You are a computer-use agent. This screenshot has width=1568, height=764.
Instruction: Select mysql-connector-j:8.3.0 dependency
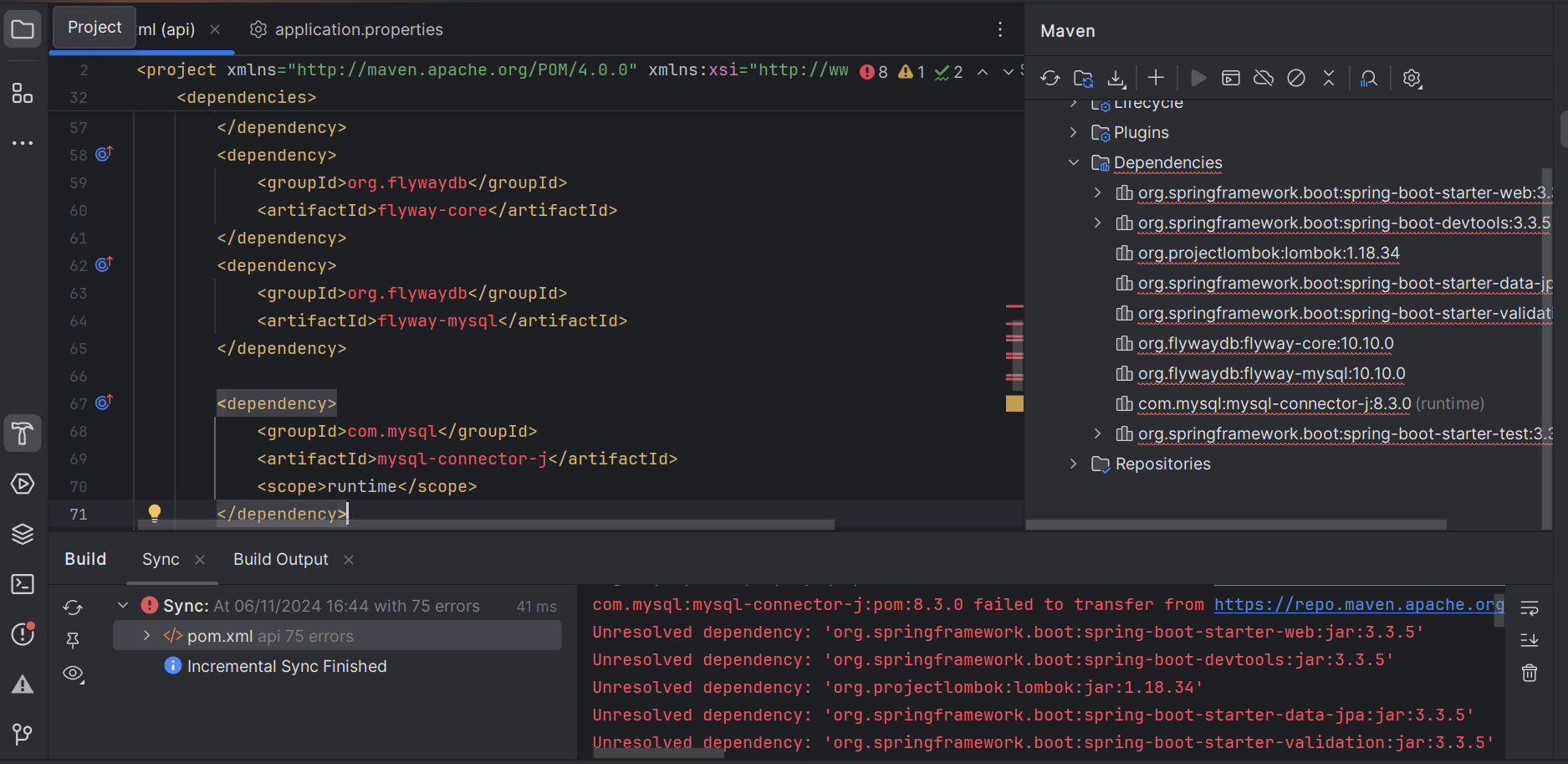click(1274, 403)
